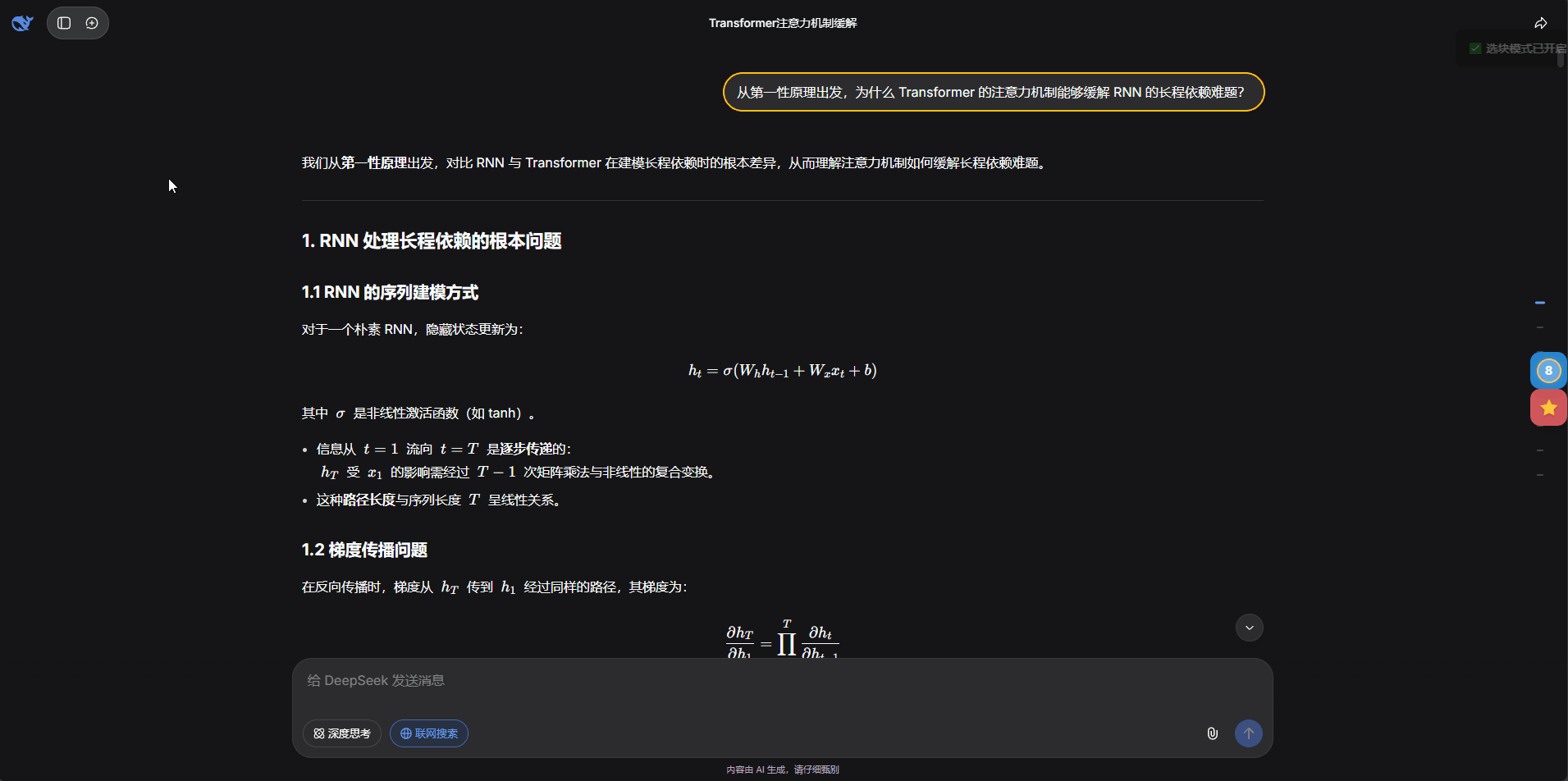Open the blue badge showing number 8

1548,371
